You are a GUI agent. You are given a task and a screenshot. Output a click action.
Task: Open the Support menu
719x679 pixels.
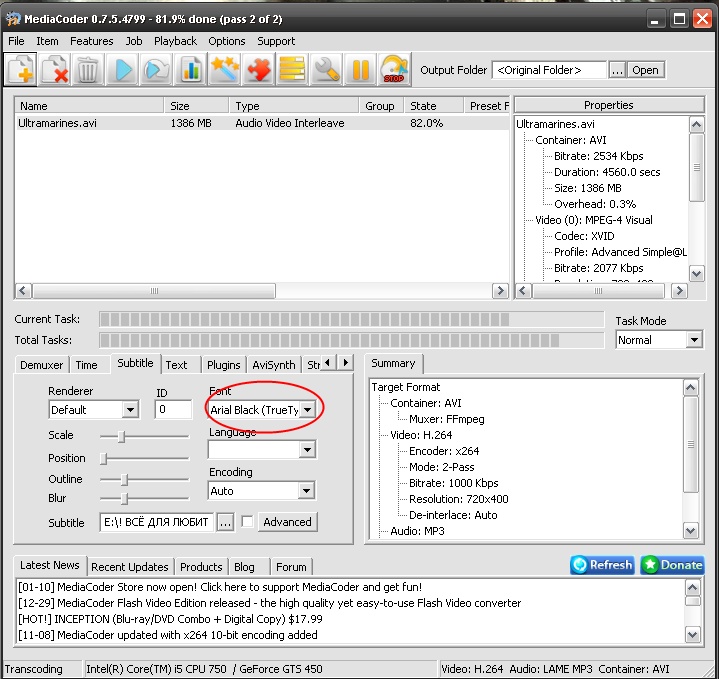point(276,41)
